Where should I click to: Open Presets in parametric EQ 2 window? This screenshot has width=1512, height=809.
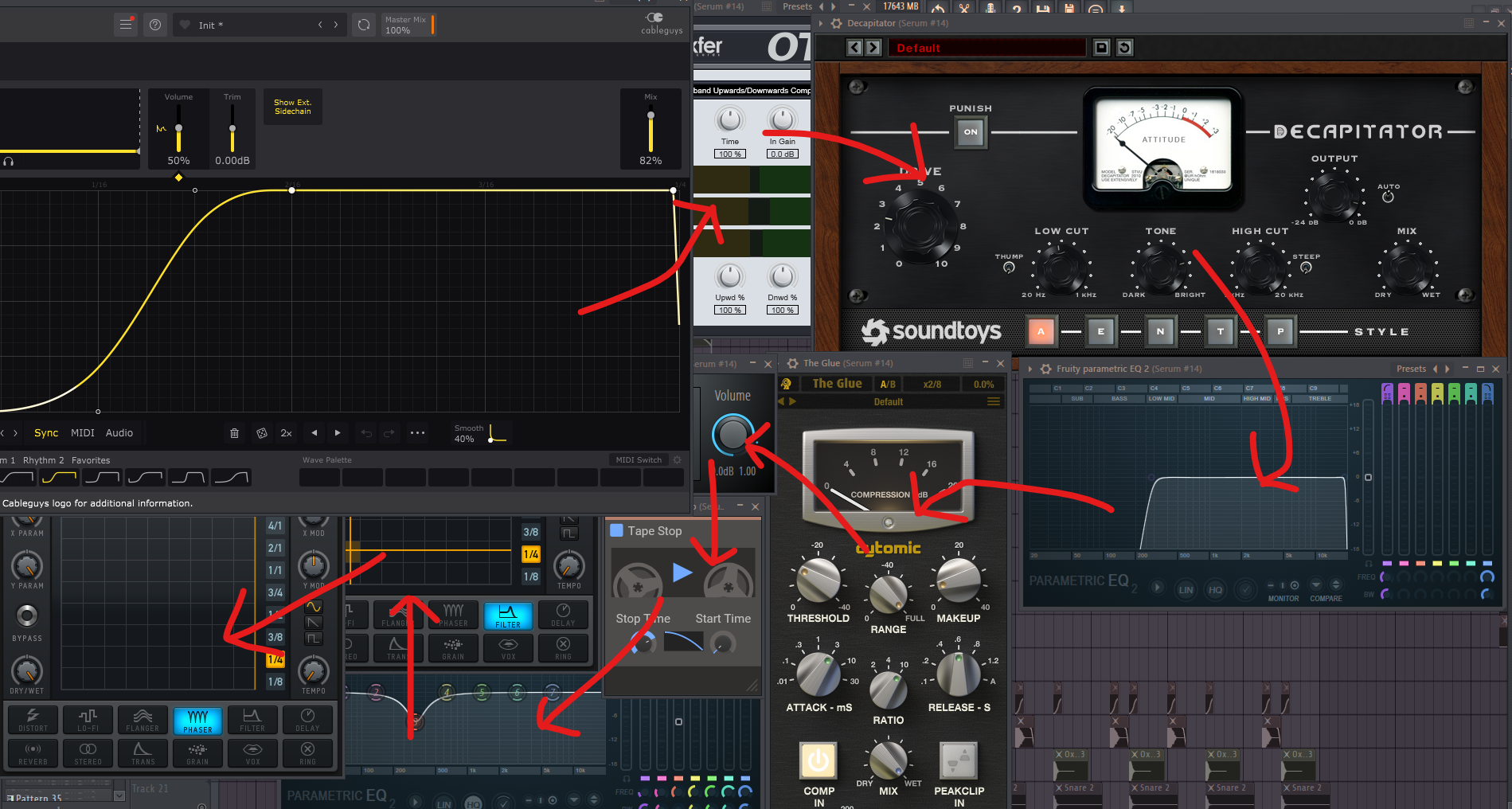pos(1411,369)
